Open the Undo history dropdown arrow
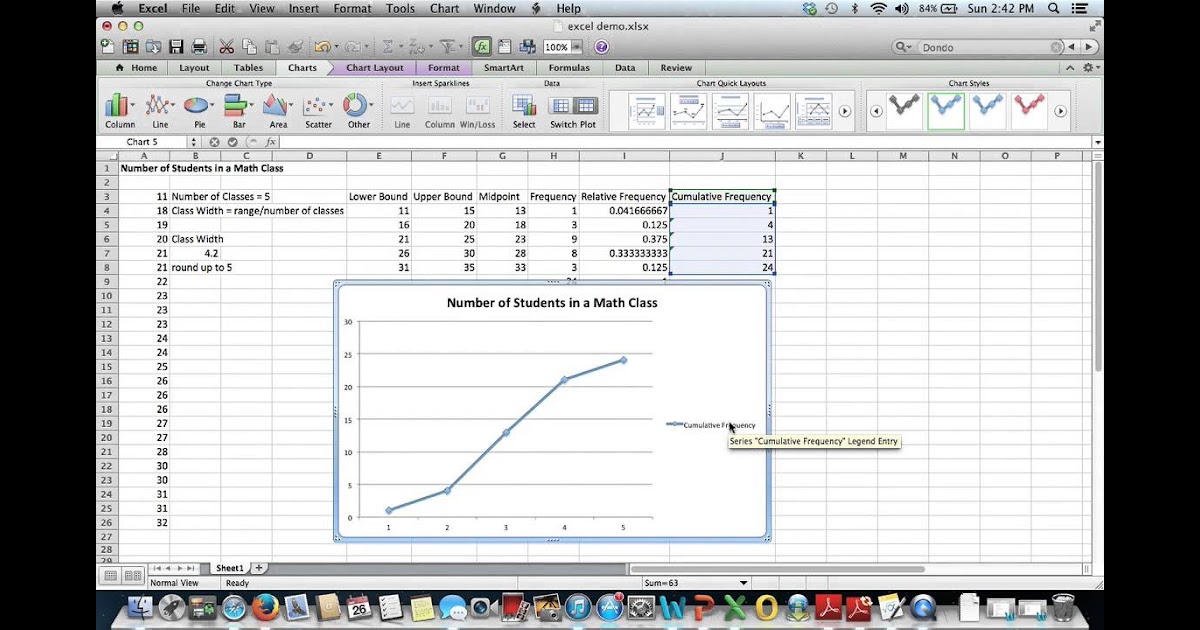The width and height of the screenshot is (1200, 630). click(339, 47)
